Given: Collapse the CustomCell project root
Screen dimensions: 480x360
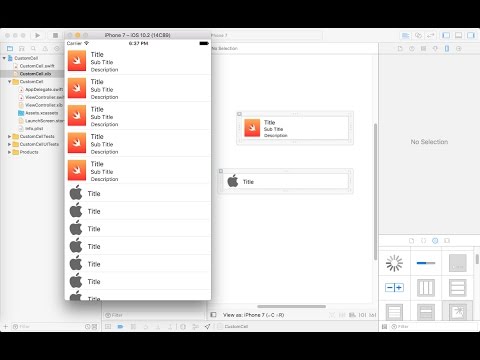Looking at the screenshot, I should tap(4, 58).
